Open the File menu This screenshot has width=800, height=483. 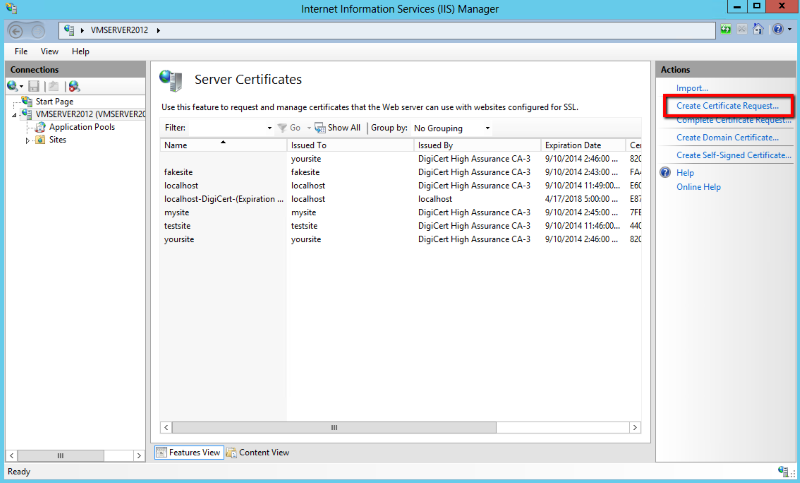coord(21,51)
